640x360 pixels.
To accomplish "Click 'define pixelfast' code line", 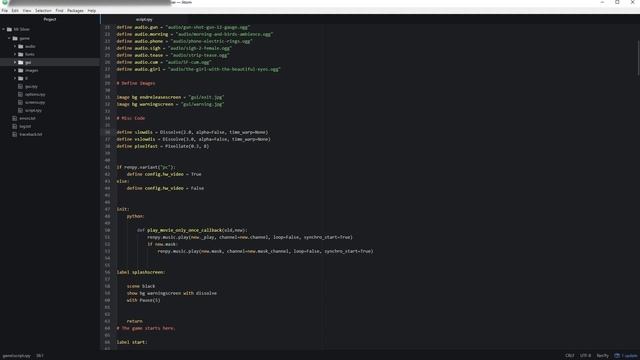I will click(x=162, y=146).
